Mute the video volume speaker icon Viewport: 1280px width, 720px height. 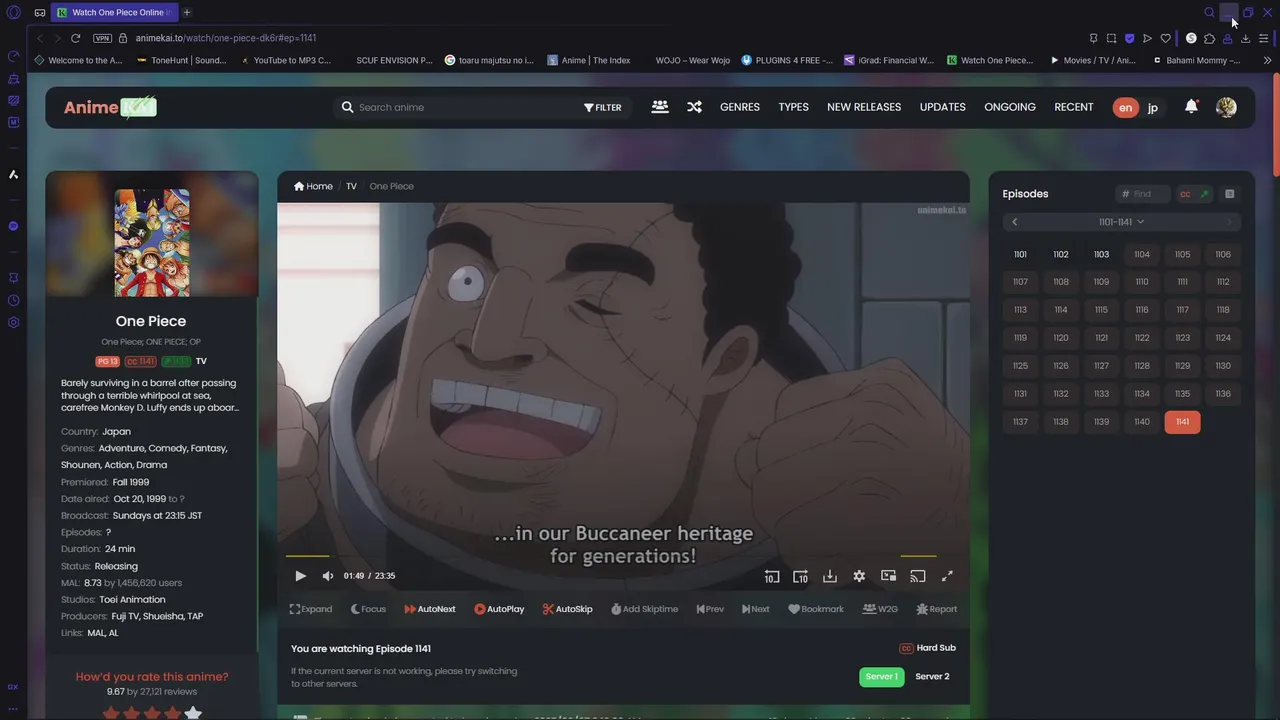(x=328, y=576)
